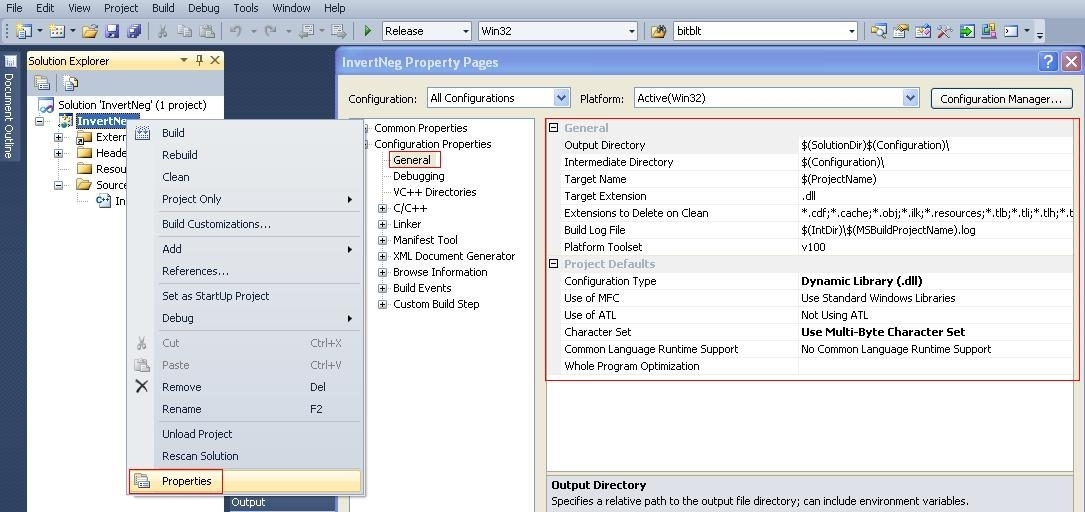Click the Extension Manager green arrow icon

pyautogui.click(x=967, y=31)
